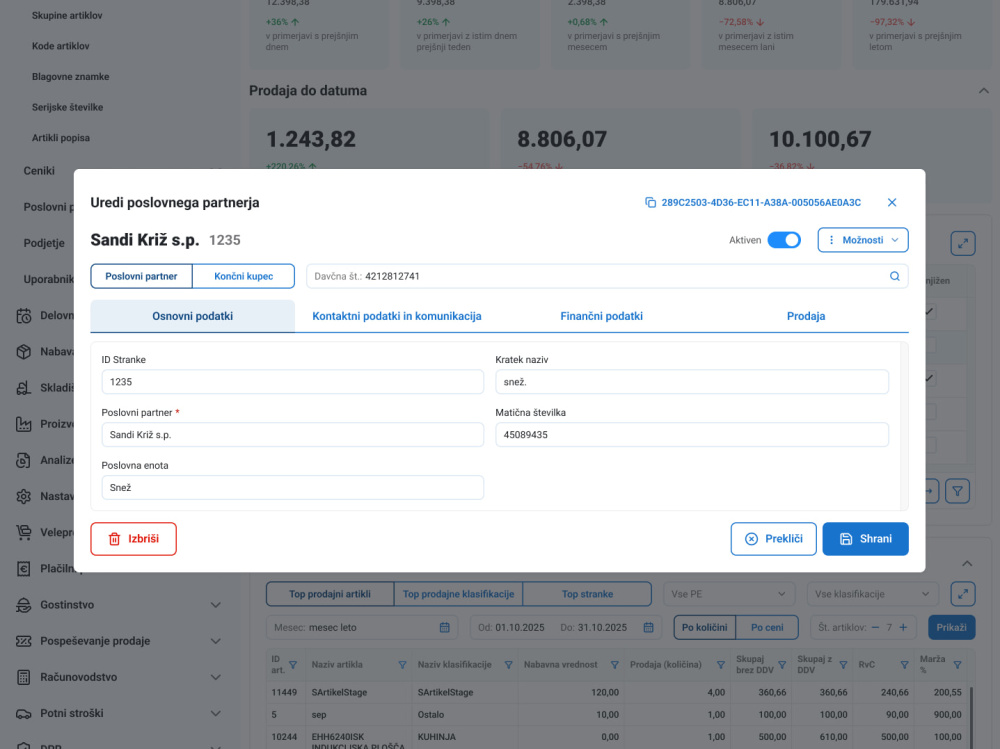Click the euro payment icon in sidebar
This screenshot has width=1000, height=749.
coord(24,568)
